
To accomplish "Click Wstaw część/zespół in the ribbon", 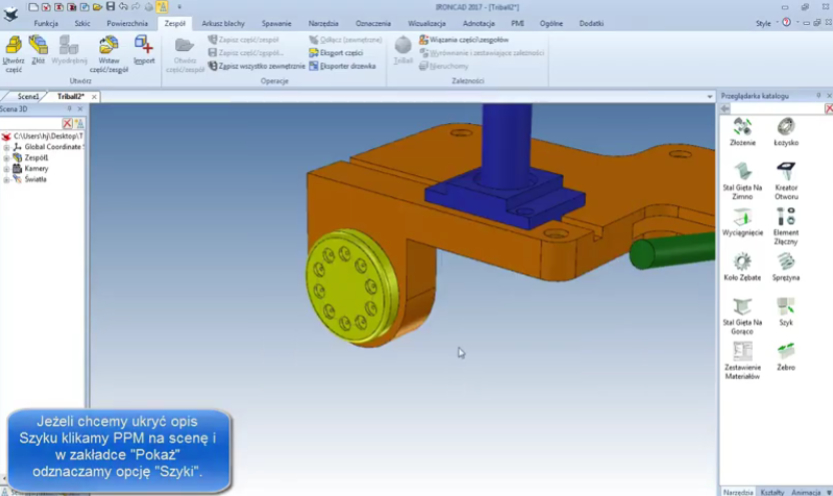I will [x=108, y=51].
